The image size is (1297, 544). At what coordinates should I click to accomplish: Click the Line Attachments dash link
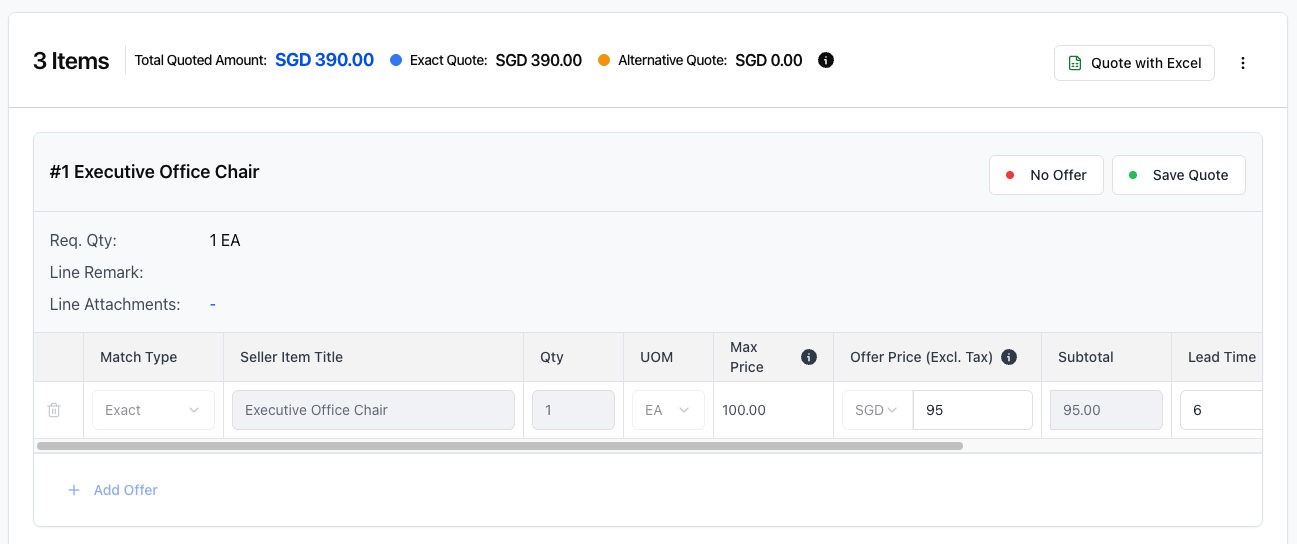pyautogui.click(x=213, y=304)
